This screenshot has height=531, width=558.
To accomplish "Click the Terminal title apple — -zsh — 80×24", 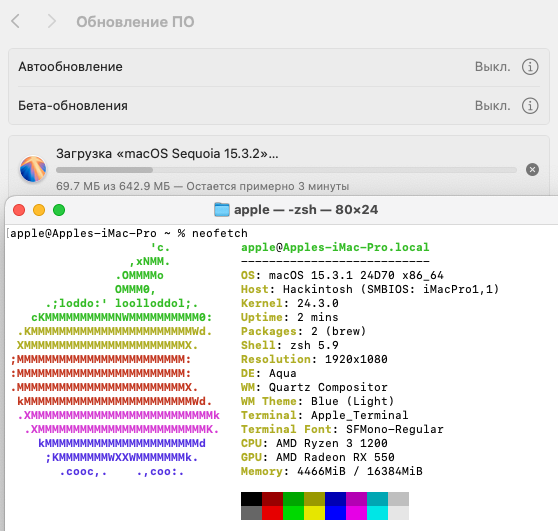I will (306, 210).
